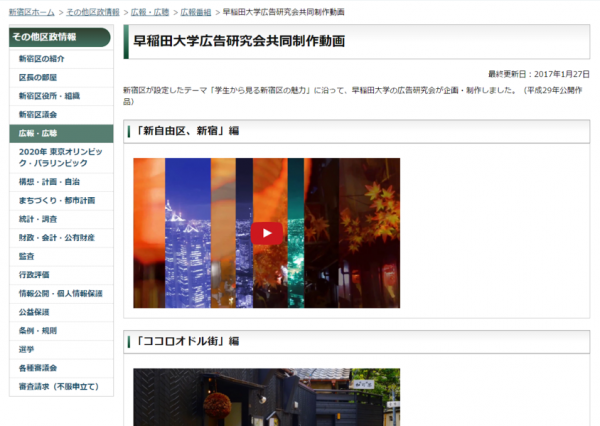Open 新宿区議会 sidebar item
Viewport: 600px width, 426px height.
[x=61, y=115]
